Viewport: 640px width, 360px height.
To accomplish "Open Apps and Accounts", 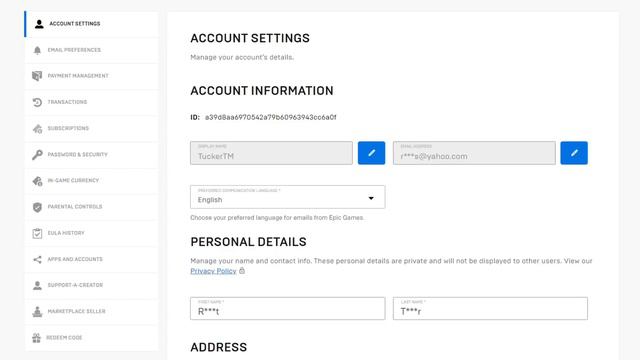I will (91, 259).
